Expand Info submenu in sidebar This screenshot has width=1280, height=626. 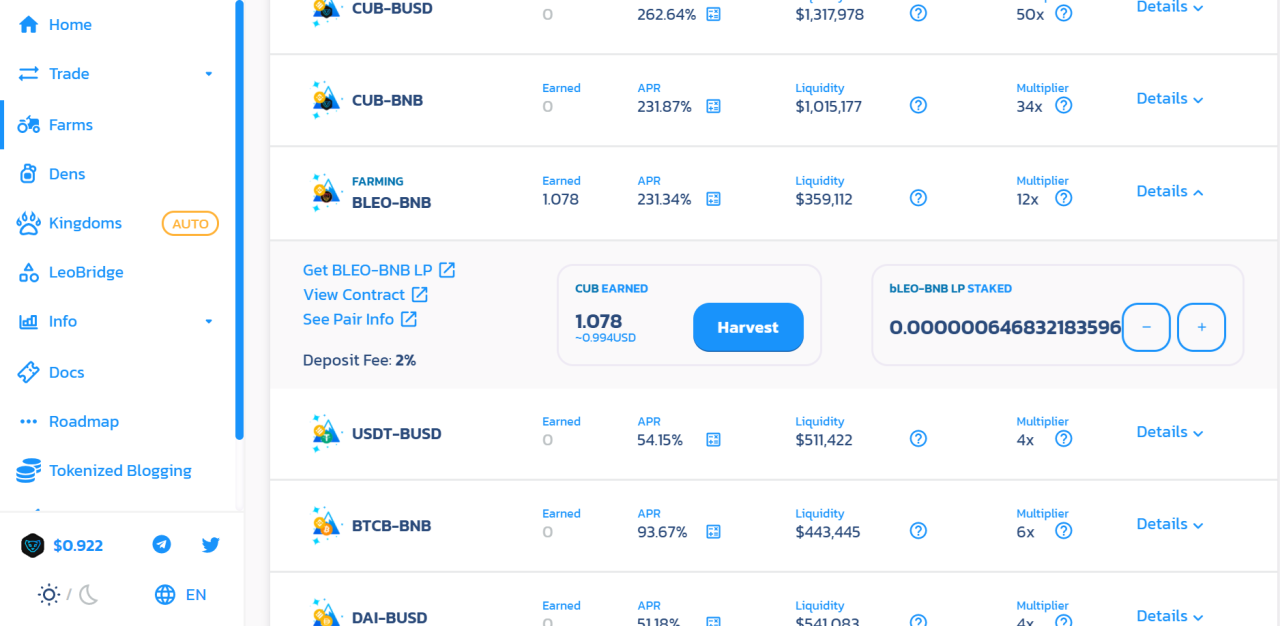point(208,321)
